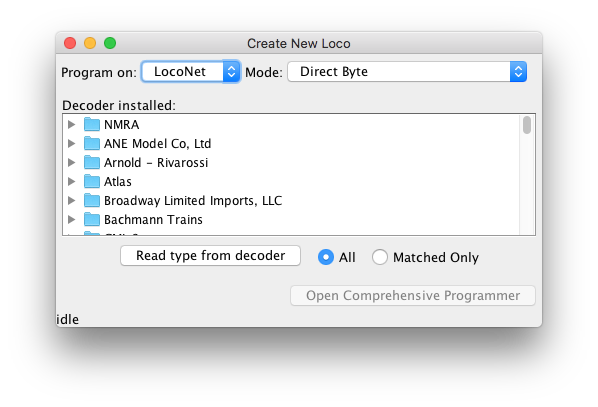Expand the Bachmann Trains node
The height and width of the screenshot is (407, 598).
[71, 220]
